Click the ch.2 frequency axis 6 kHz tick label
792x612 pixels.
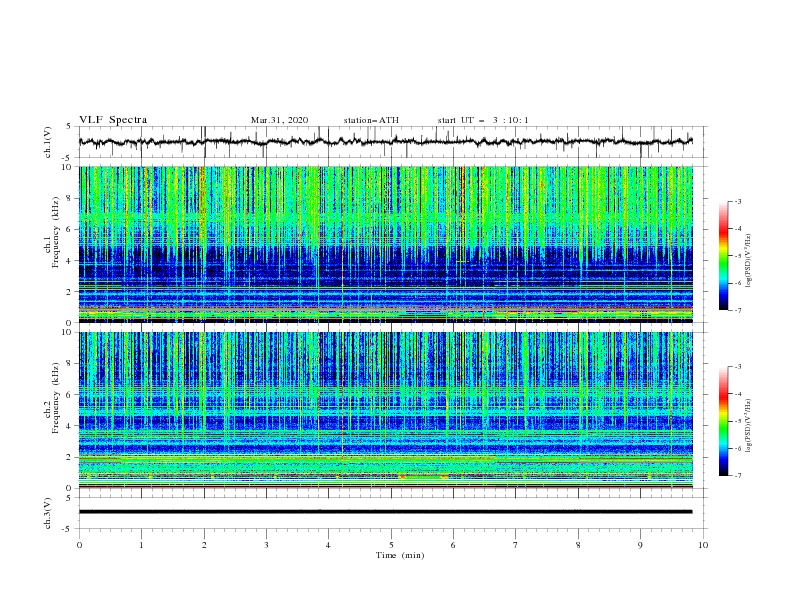(69, 394)
